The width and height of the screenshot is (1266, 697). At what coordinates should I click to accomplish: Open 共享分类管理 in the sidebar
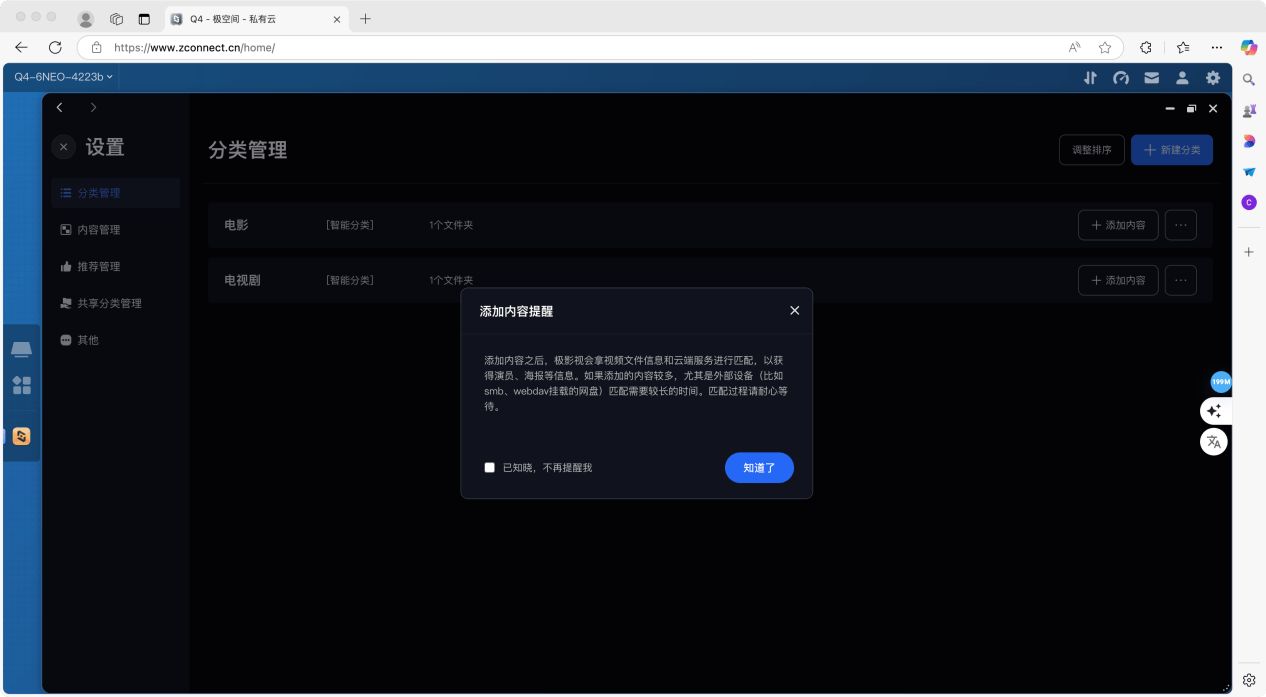(x=109, y=303)
